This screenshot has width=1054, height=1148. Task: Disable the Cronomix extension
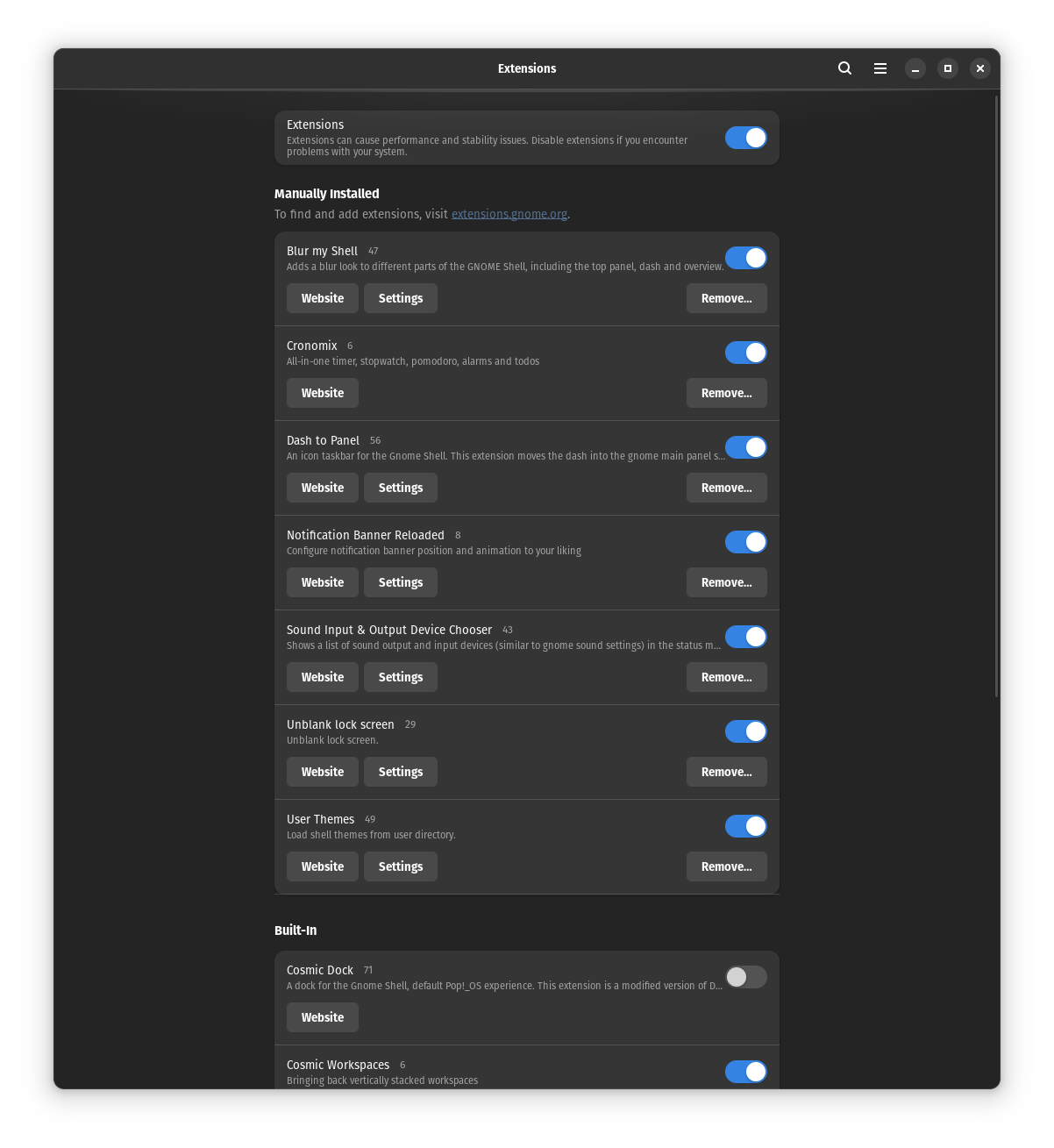click(x=745, y=353)
